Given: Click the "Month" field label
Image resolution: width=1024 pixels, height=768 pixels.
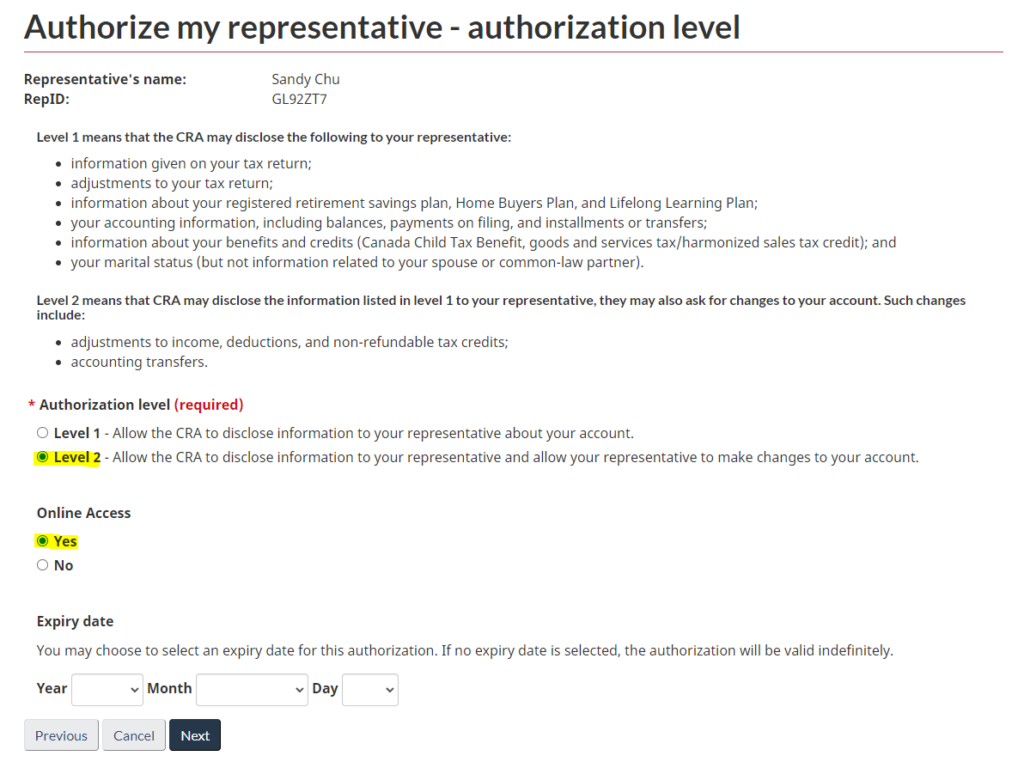Looking at the screenshot, I should (x=169, y=688).
